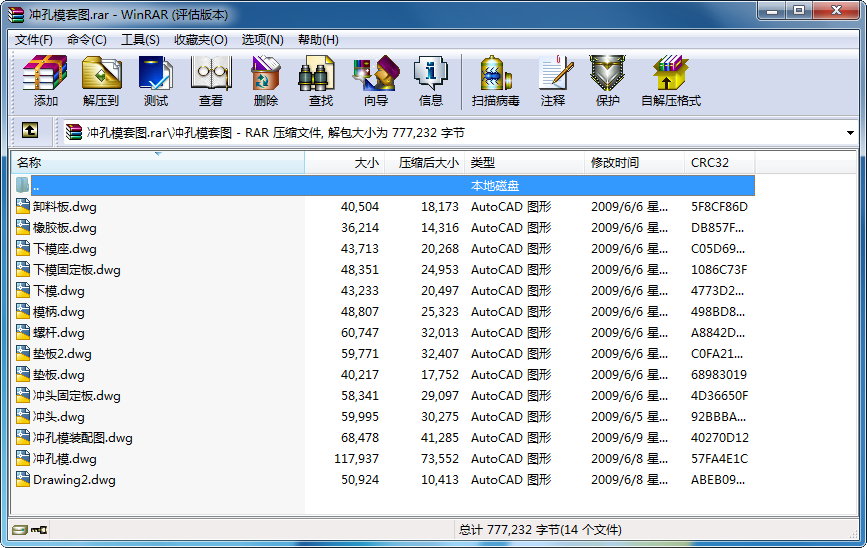
Task: Open the File (文件) menu
Action: tap(34, 40)
